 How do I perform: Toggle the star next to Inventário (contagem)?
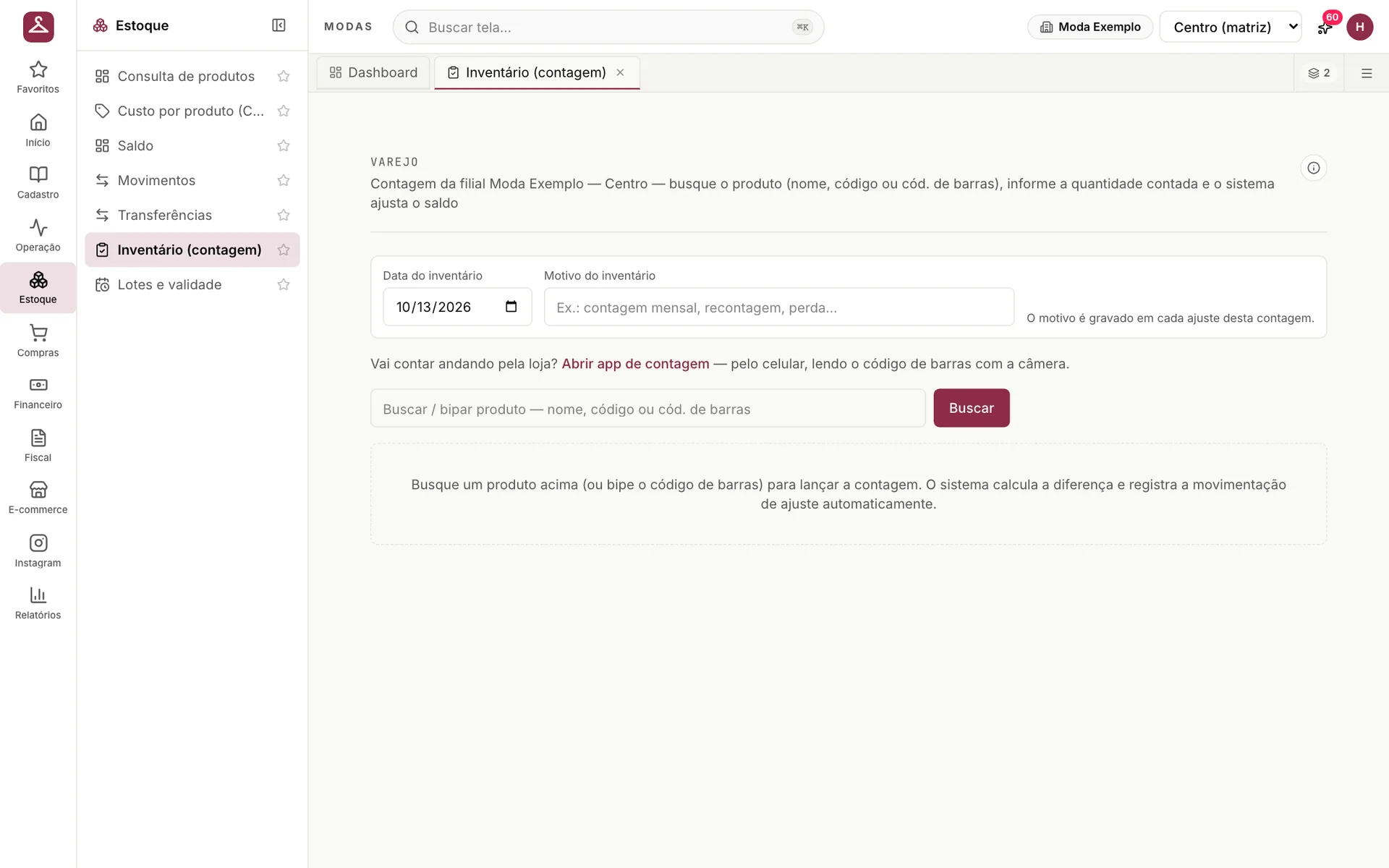pyautogui.click(x=284, y=250)
